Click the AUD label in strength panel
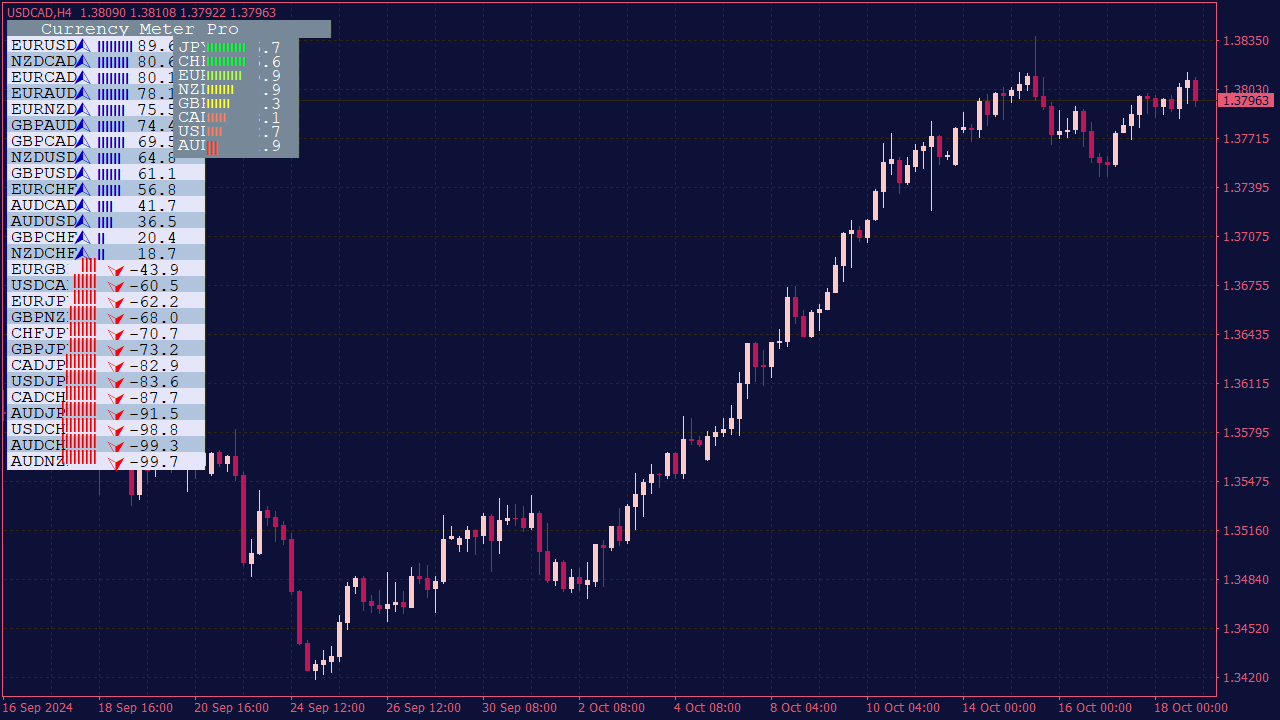The height and width of the screenshot is (720, 1280). coord(192,146)
